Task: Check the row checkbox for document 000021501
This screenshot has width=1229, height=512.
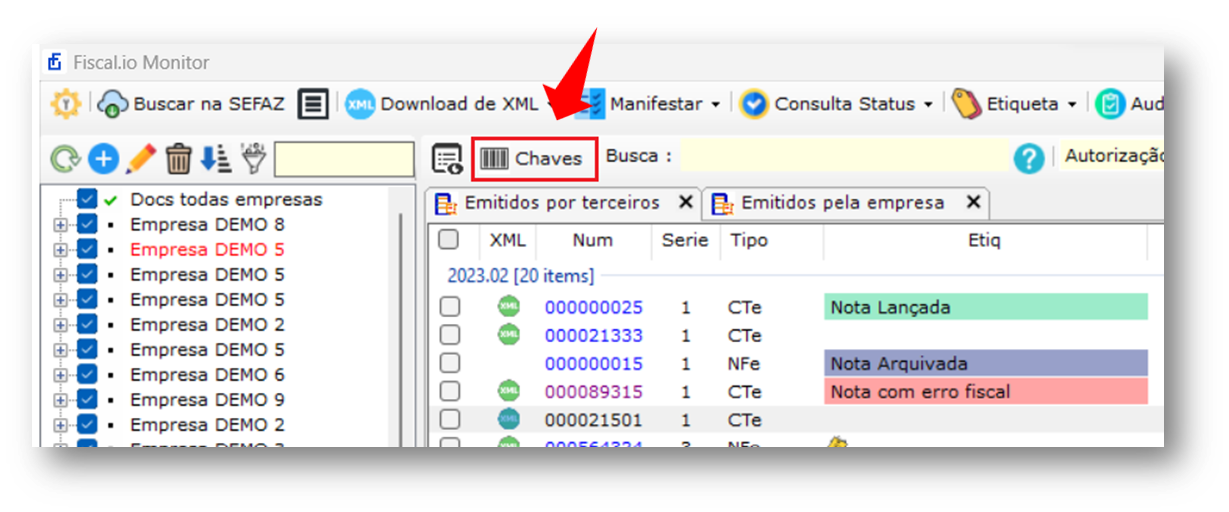Action: pos(449,419)
